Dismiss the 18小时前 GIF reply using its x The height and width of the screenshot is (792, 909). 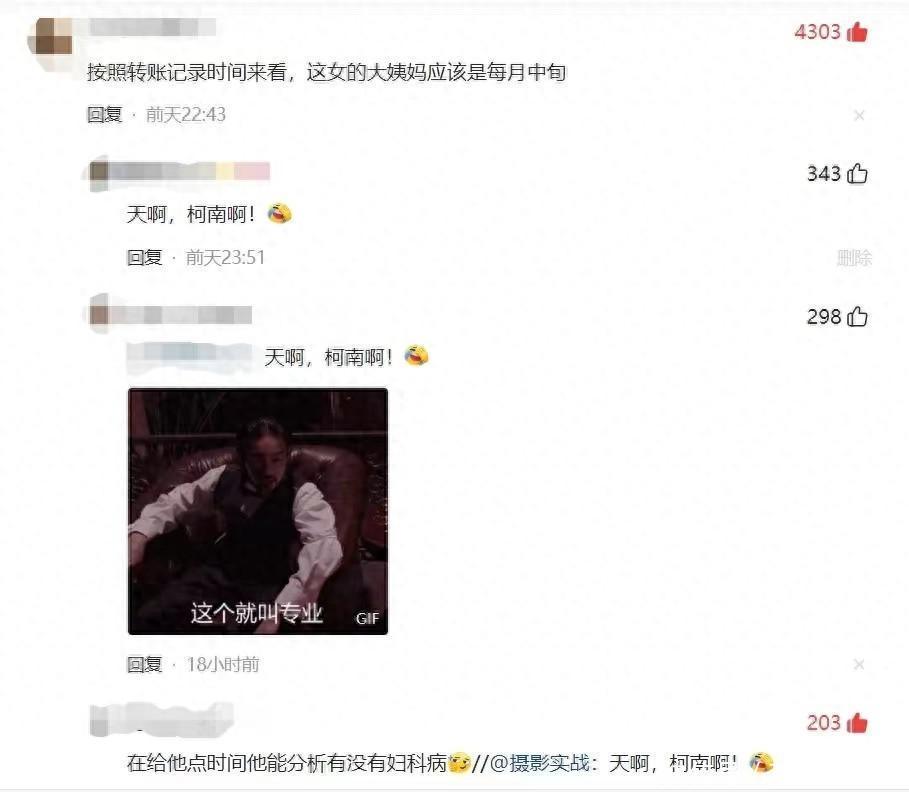pos(859,664)
